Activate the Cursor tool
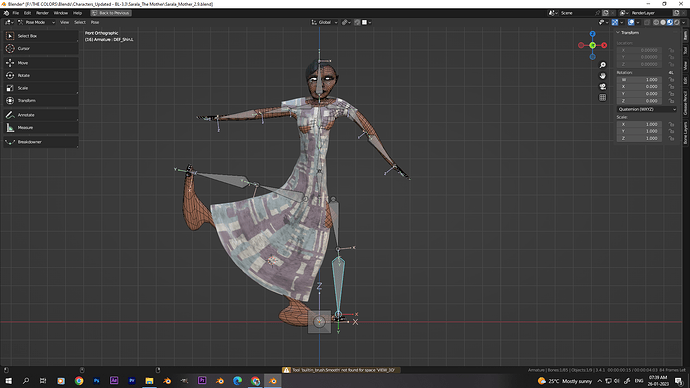This screenshot has width=690, height=388. click(x=40, y=48)
